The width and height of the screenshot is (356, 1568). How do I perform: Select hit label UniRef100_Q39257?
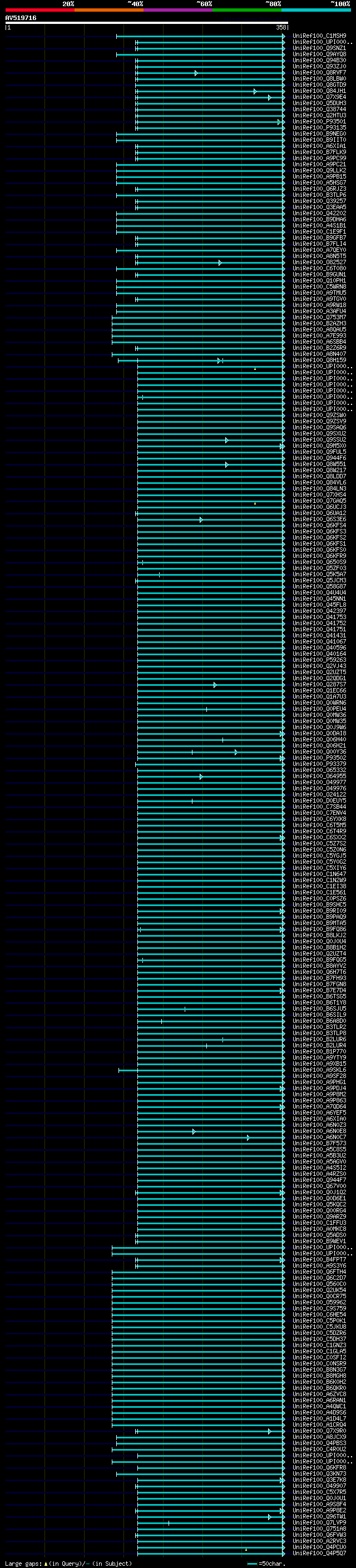click(x=319, y=201)
